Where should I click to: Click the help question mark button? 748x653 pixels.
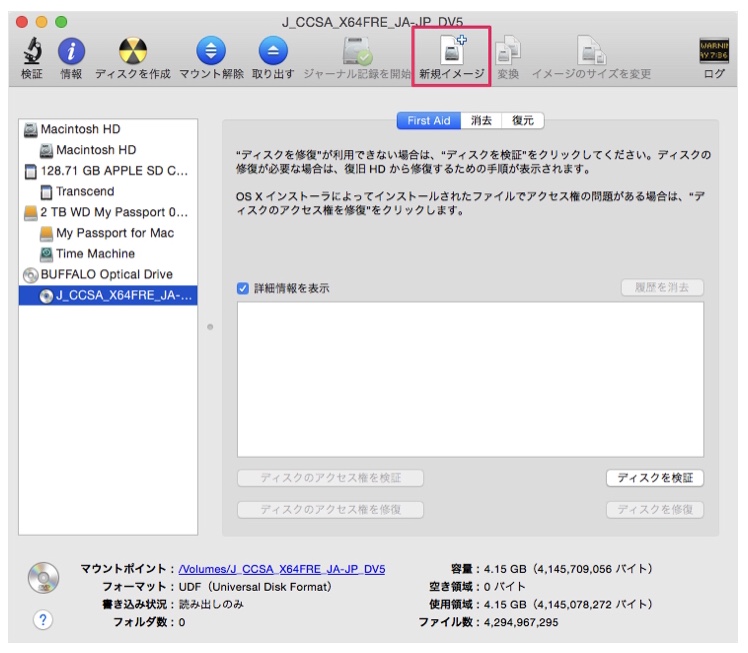tap(42, 619)
